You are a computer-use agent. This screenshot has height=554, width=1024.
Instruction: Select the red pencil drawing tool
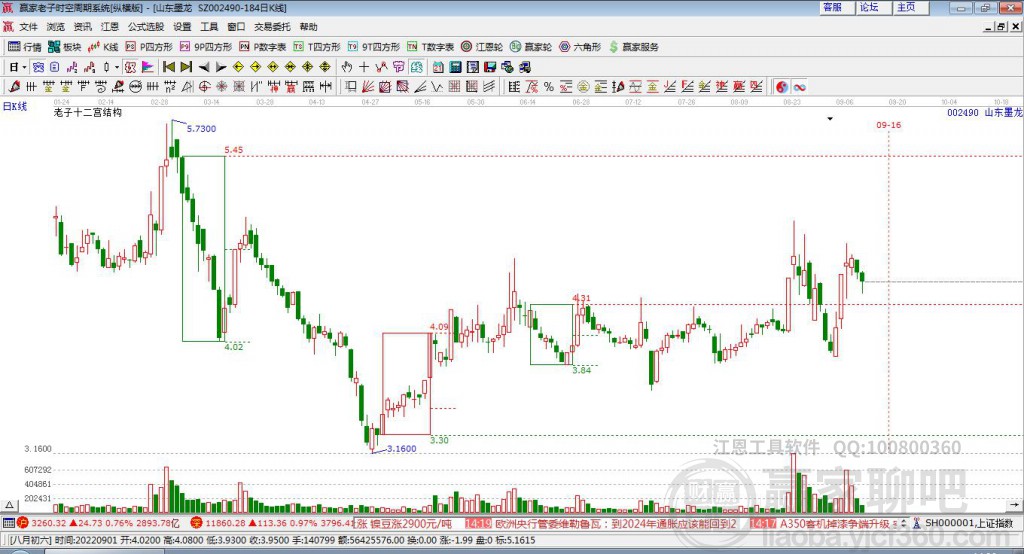click(x=14, y=86)
